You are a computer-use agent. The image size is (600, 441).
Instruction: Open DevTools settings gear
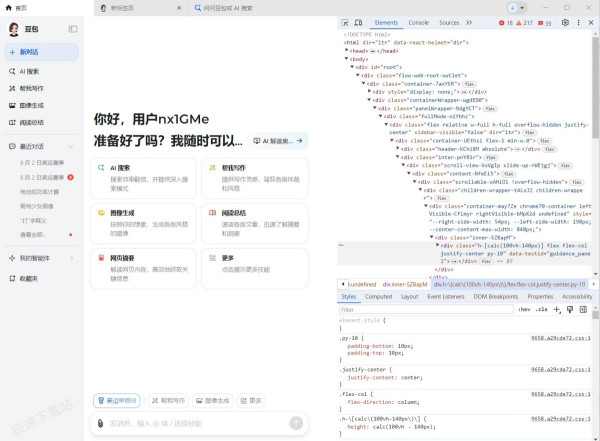click(x=565, y=23)
